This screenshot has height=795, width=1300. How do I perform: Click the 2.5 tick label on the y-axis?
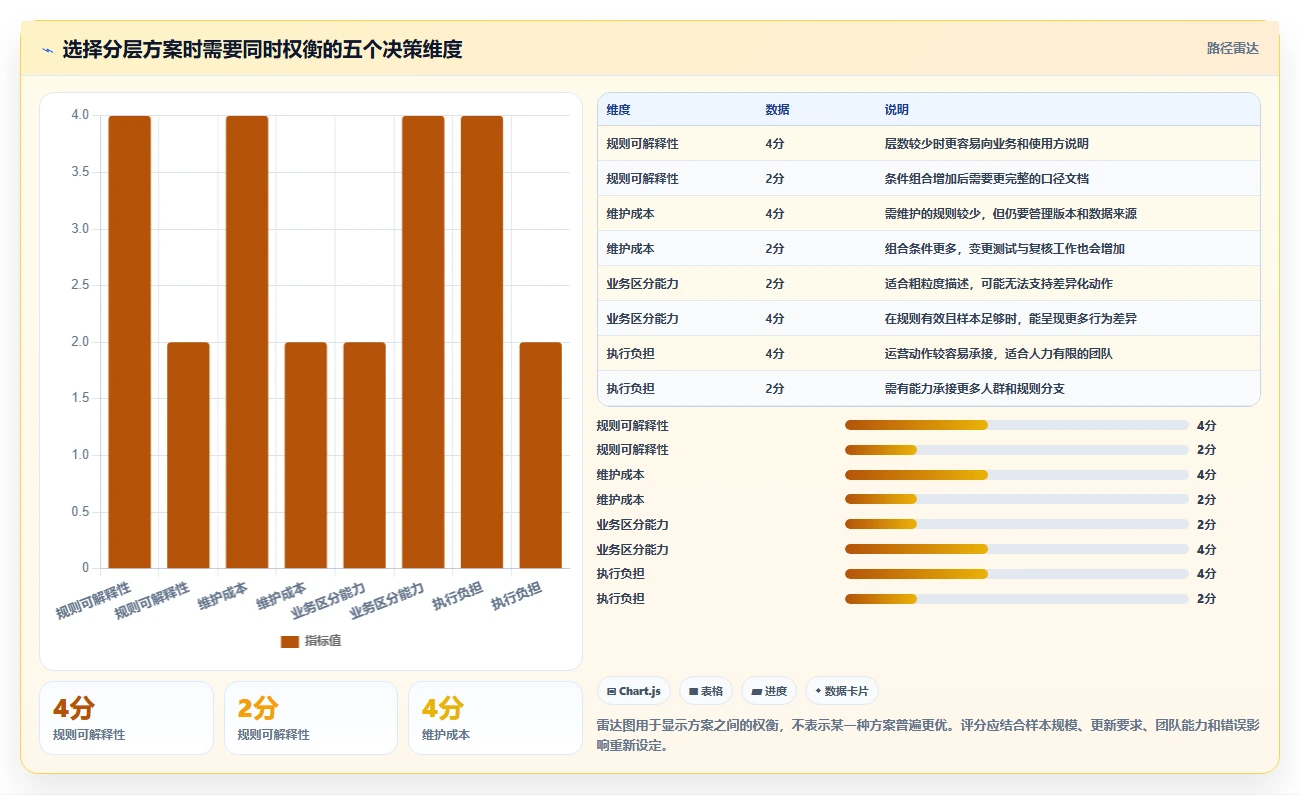(80, 285)
